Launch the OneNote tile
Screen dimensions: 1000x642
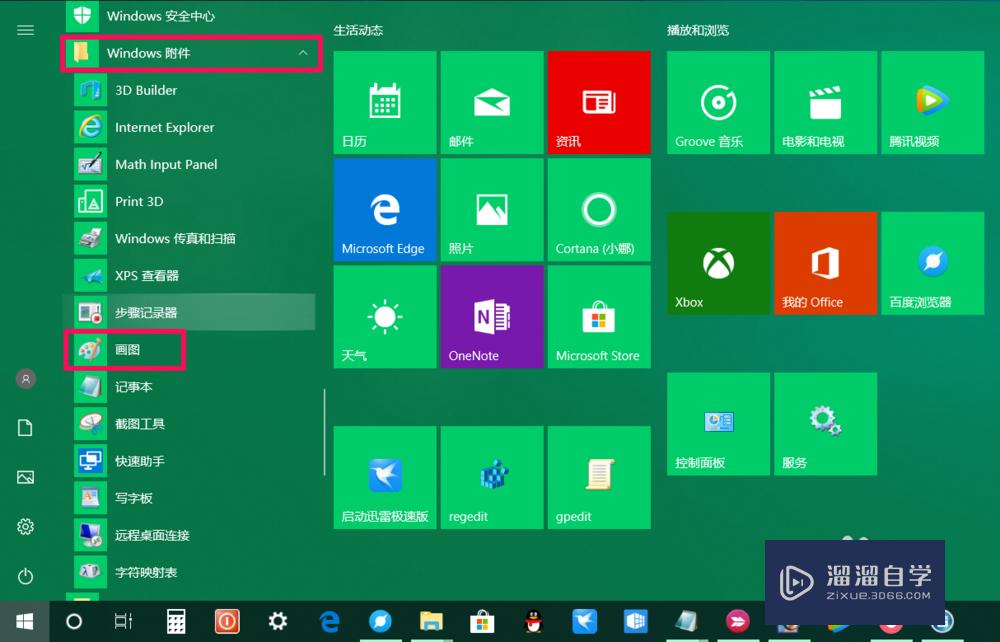492,317
